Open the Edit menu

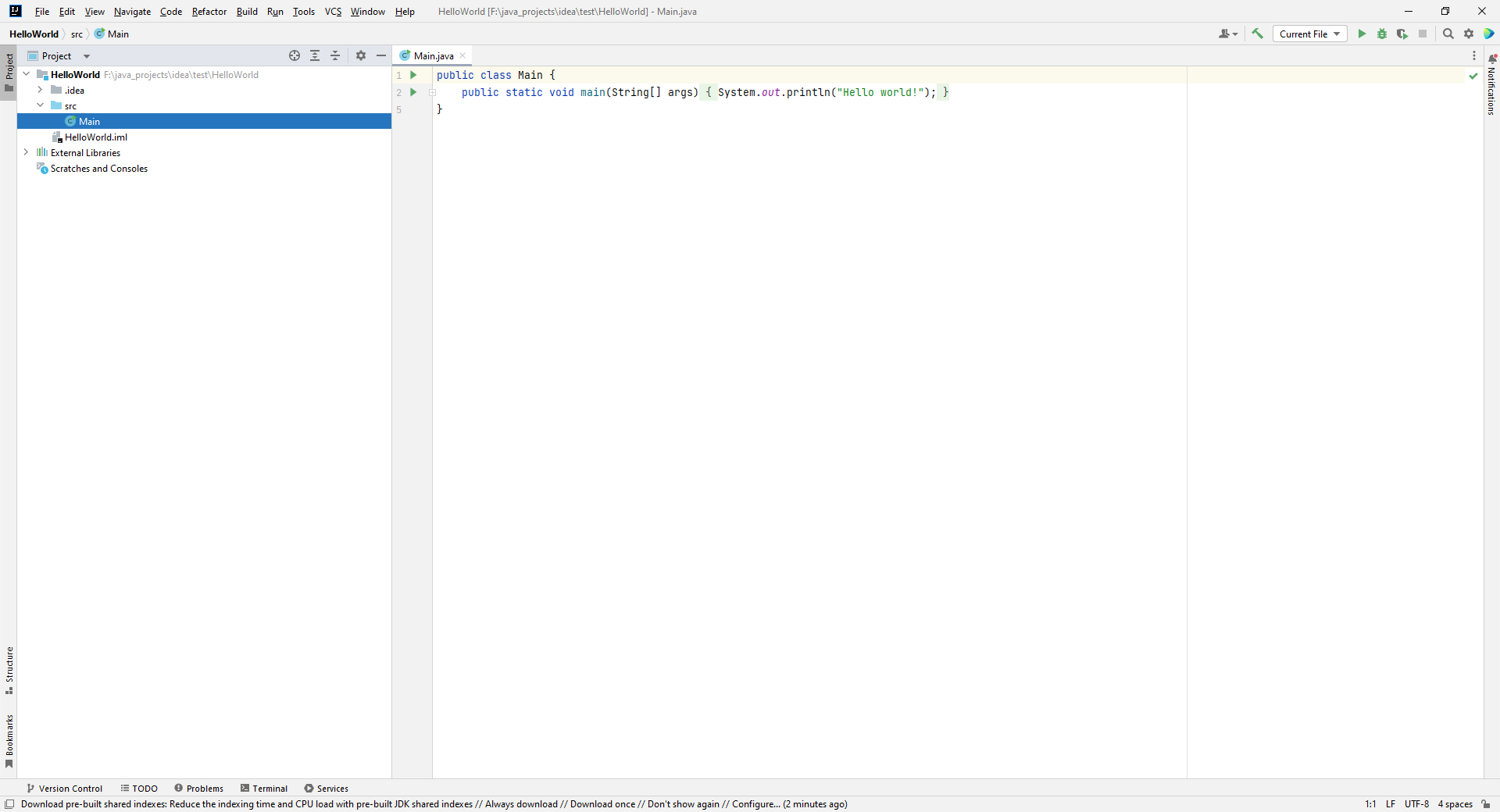click(x=67, y=12)
